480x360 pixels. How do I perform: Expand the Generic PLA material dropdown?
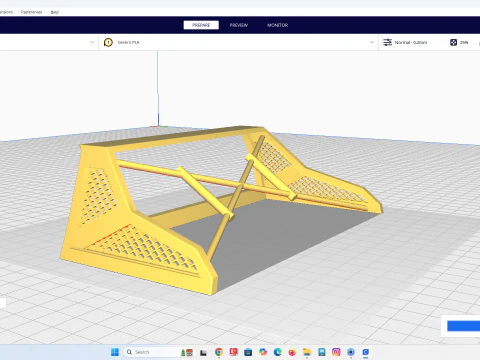(x=372, y=42)
